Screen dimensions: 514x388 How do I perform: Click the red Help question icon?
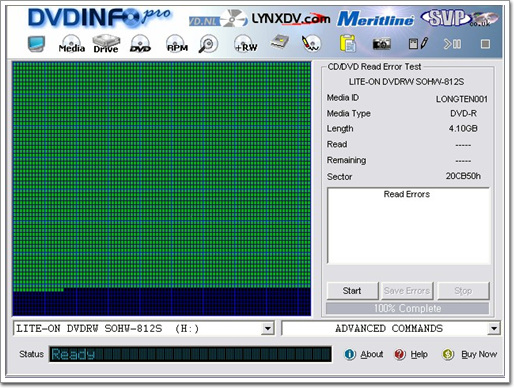pyautogui.click(x=400, y=354)
